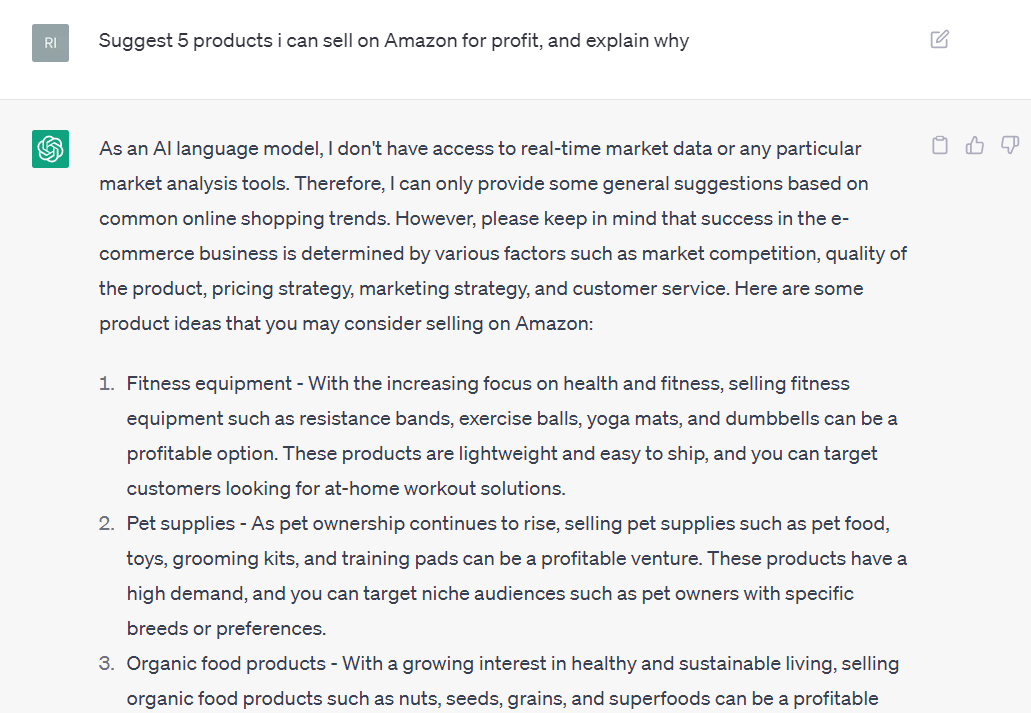This screenshot has height=713, width=1031.
Task: Click the gray RI user avatar
Action: tap(49, 42)
